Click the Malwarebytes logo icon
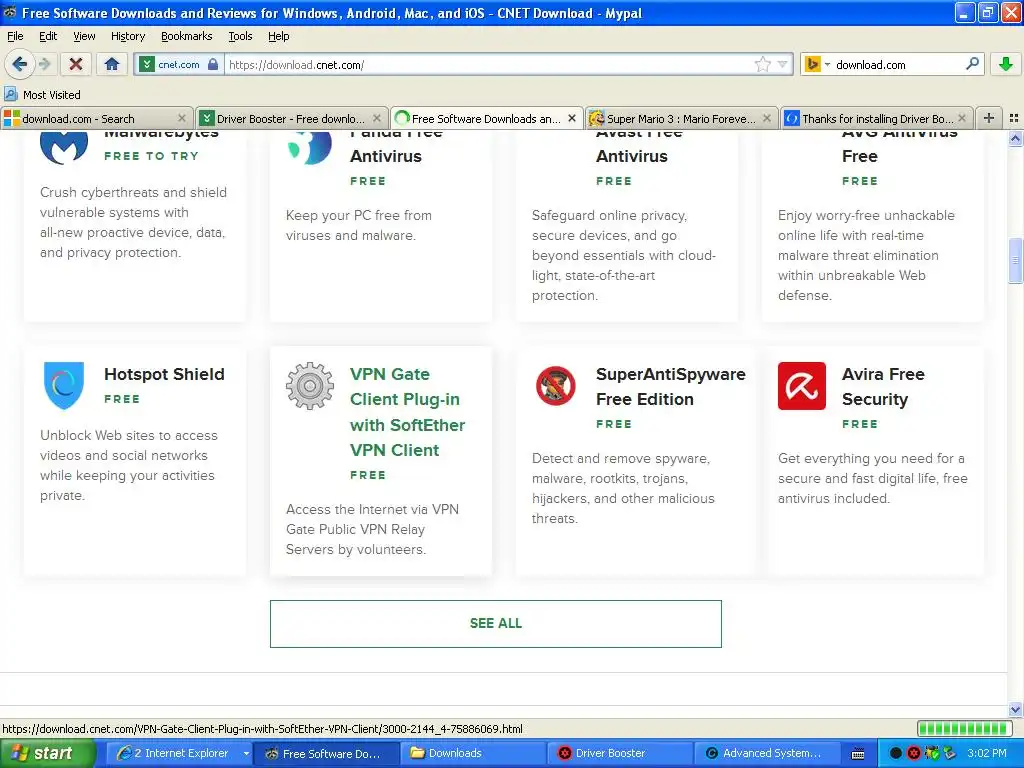Screen dimensions: 1024x768 [63, 148]
